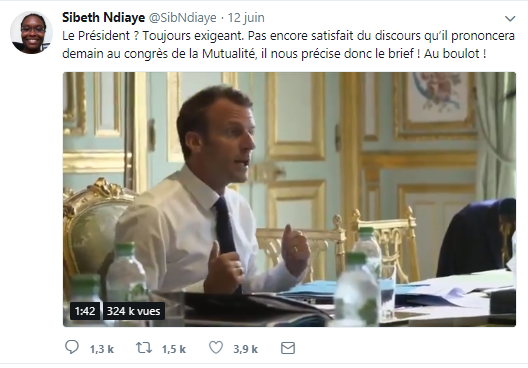Click the 1,5 k retweets count
Viewport: 528px width, 368px height.
pyautogui.click(x=174, y=349)
